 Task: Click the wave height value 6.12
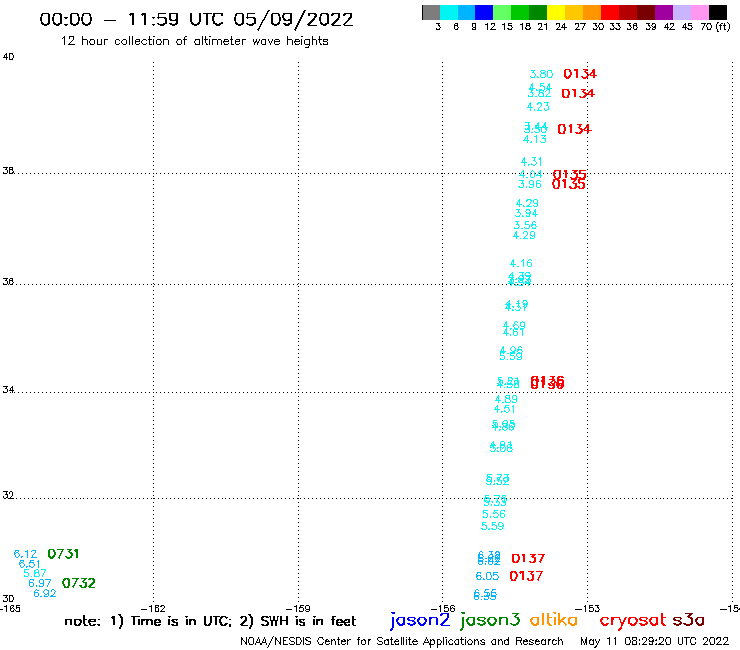coord(25,554)
